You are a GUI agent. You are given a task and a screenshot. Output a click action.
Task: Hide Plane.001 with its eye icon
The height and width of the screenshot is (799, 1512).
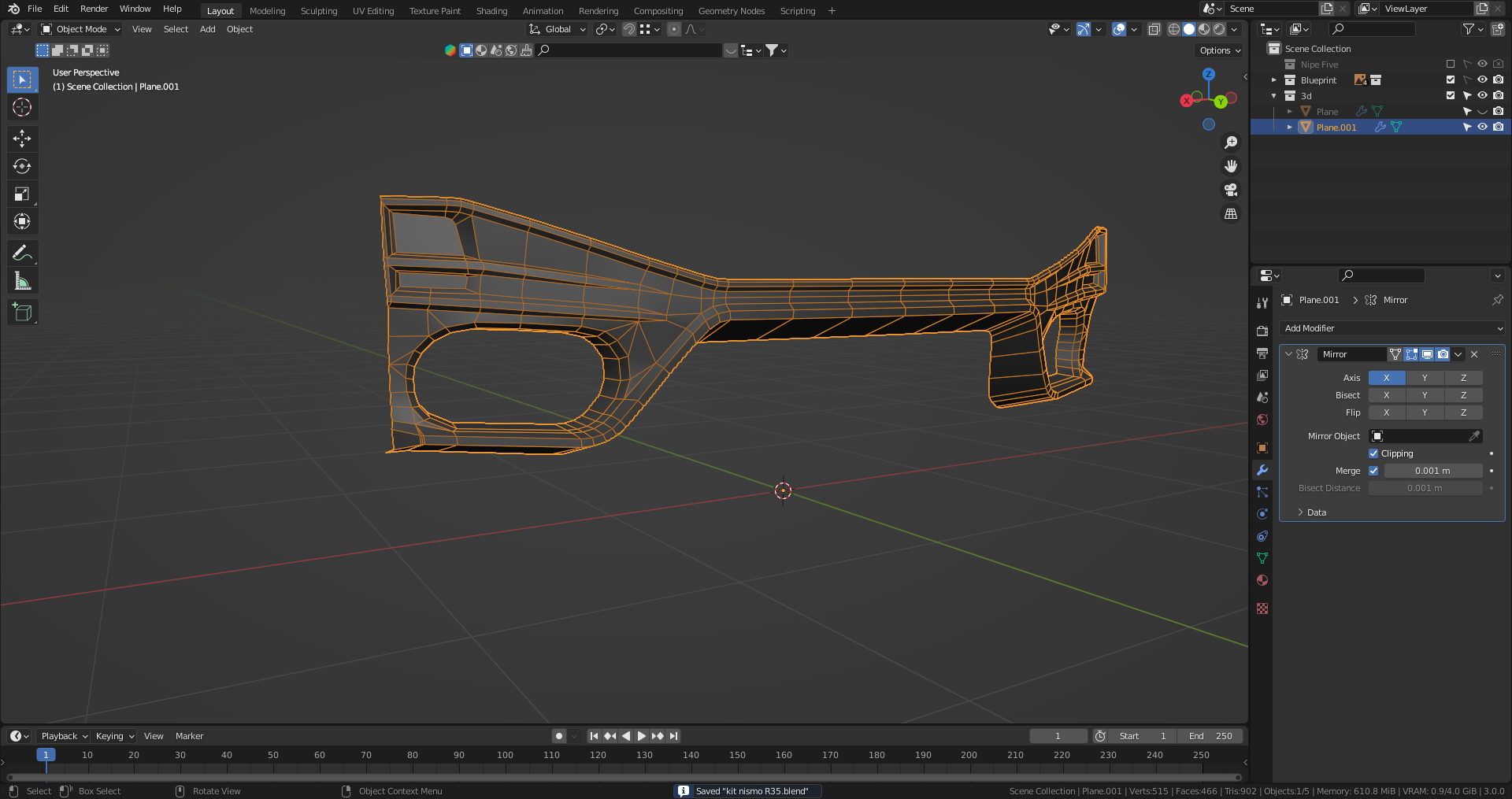coord(1482,127)
